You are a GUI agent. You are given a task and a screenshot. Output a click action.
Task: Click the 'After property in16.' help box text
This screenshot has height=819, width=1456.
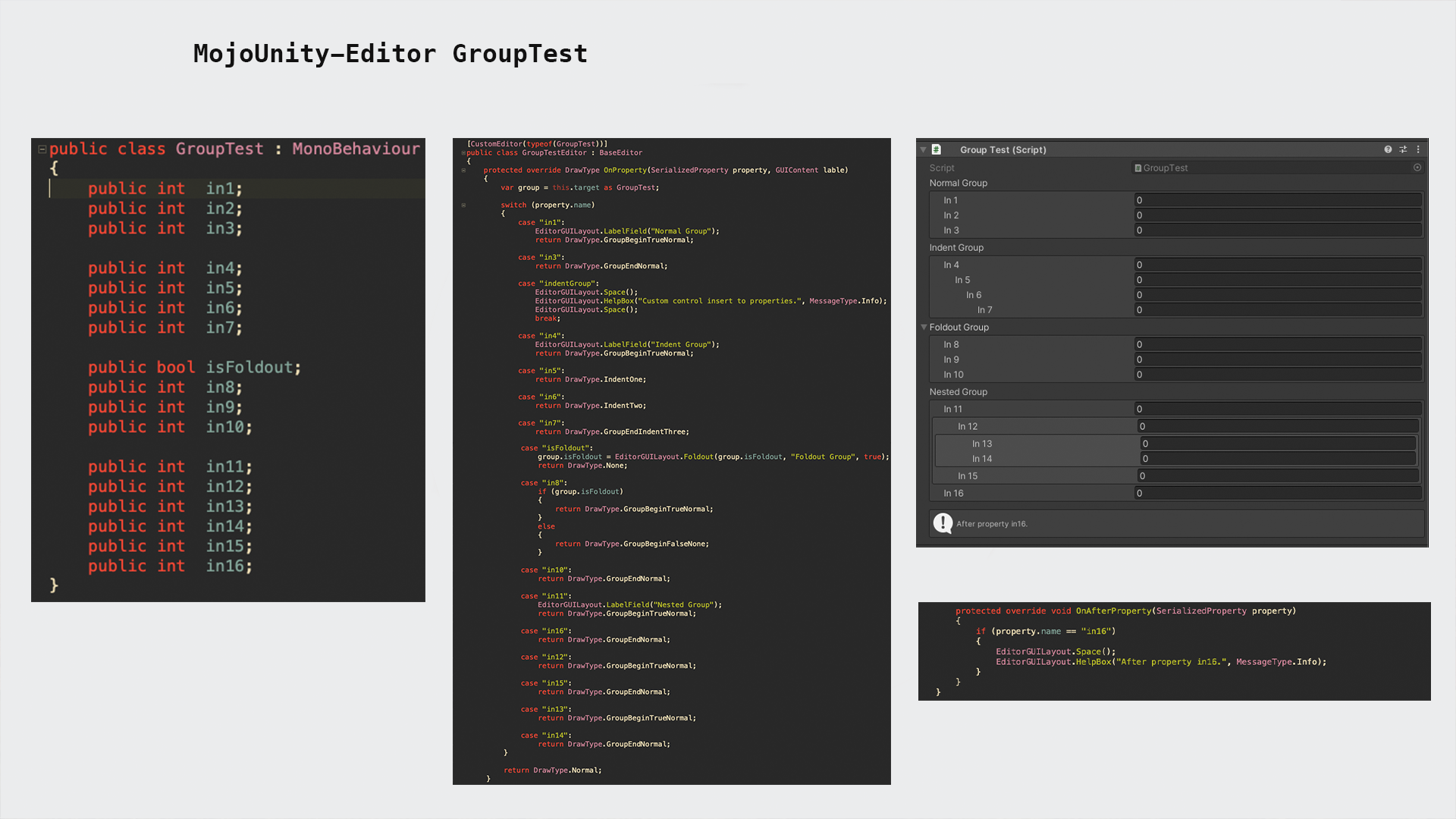pyautogui.click(x=992, y=524)
